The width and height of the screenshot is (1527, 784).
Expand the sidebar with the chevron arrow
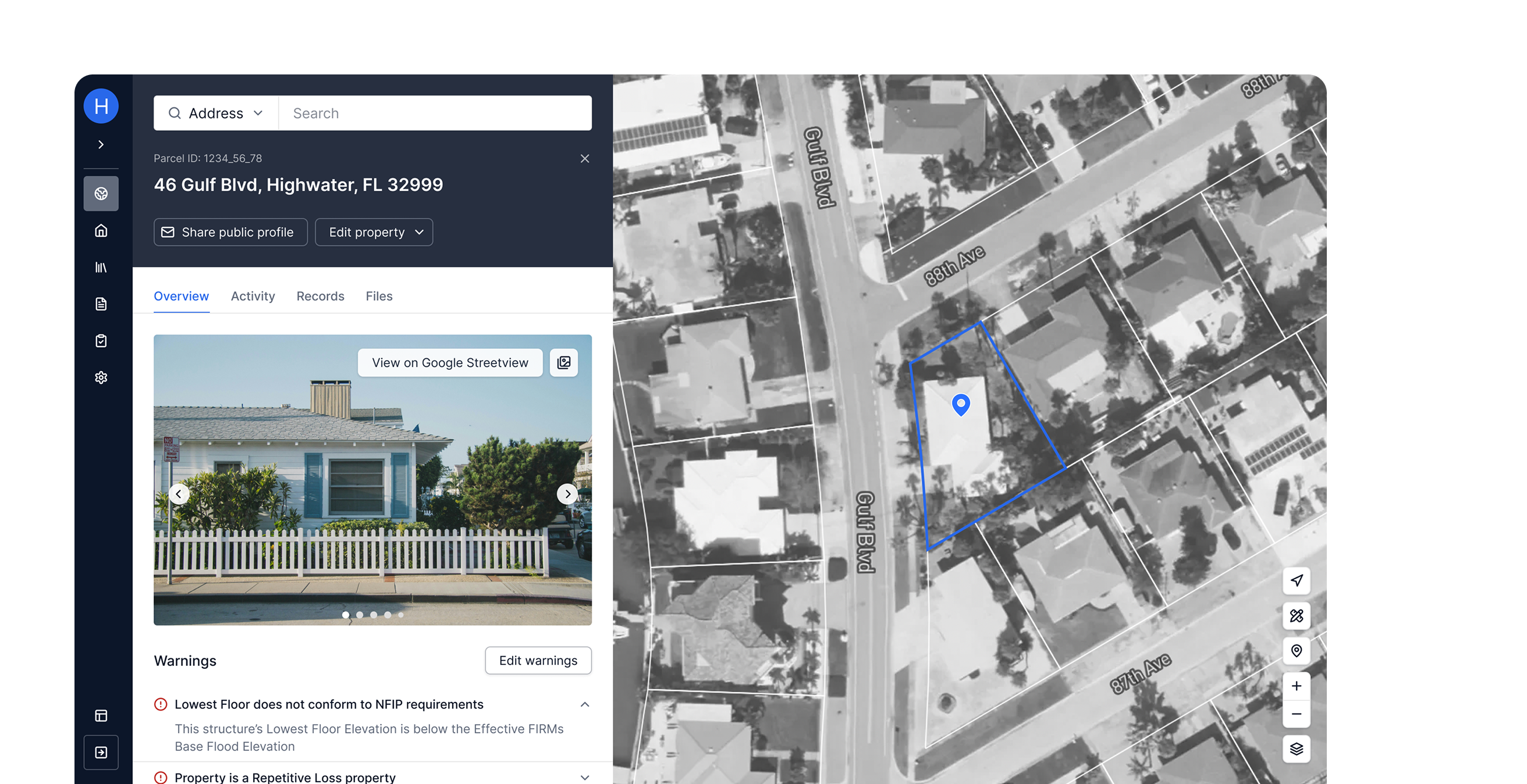(101, 145)
